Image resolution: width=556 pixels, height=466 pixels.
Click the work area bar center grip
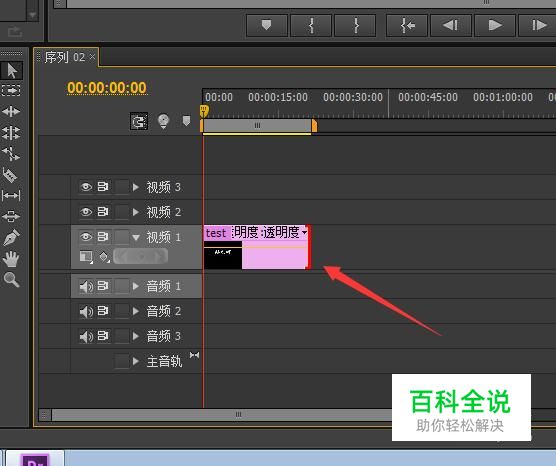click(x=257, y=125)
